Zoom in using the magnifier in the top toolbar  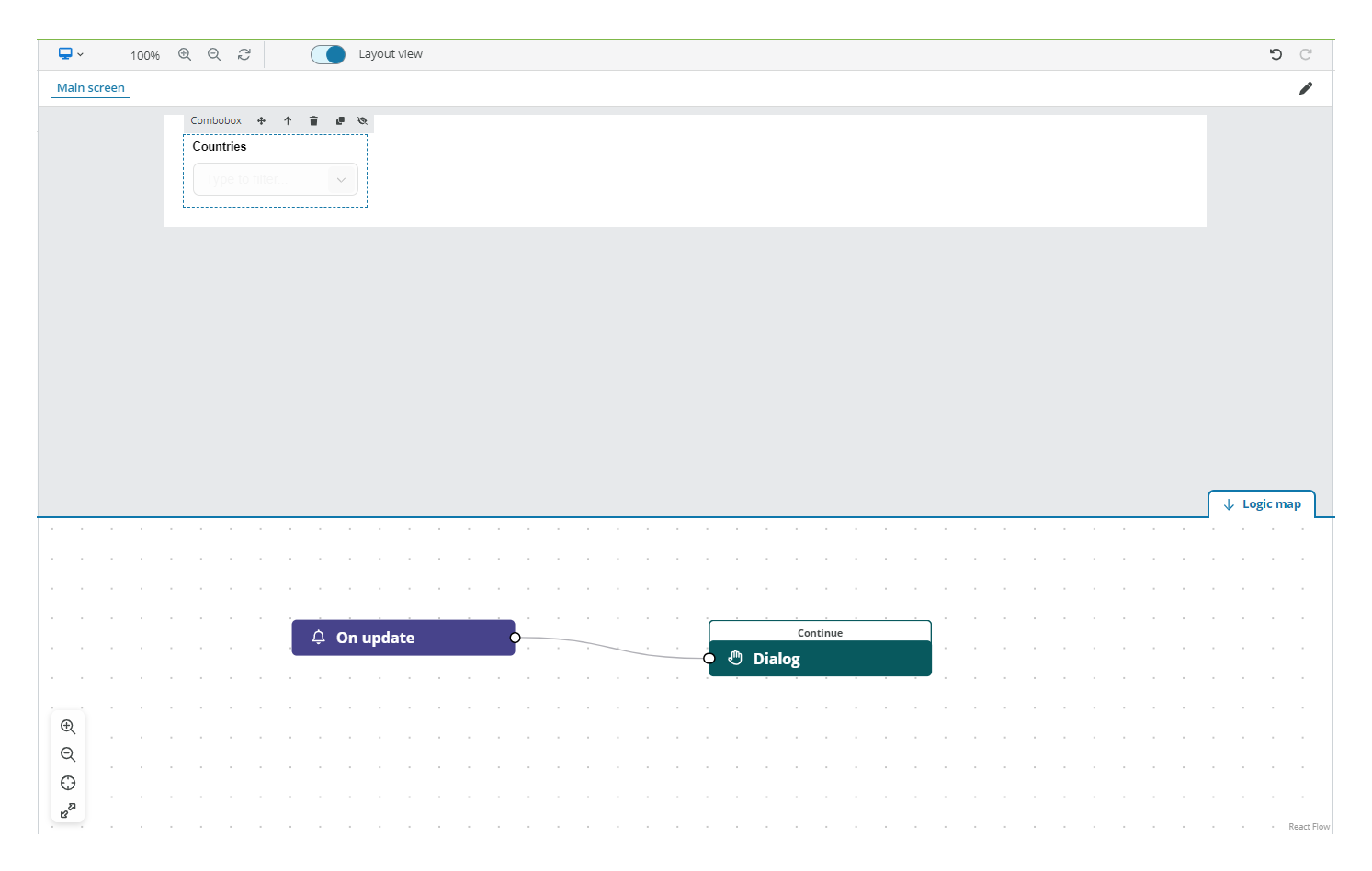click(185, 54)
